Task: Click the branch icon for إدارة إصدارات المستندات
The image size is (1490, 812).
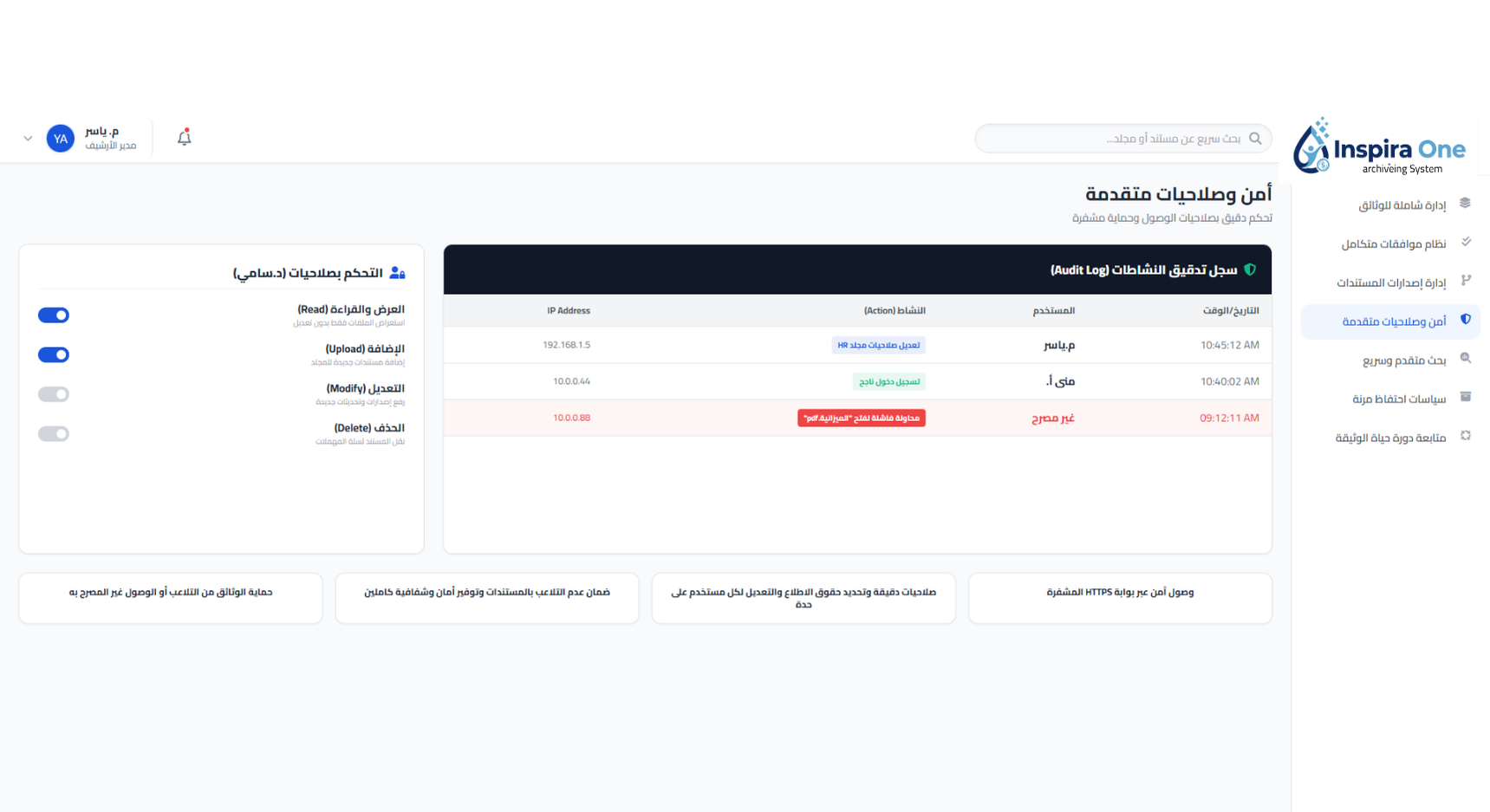Action: (1466, 280)
